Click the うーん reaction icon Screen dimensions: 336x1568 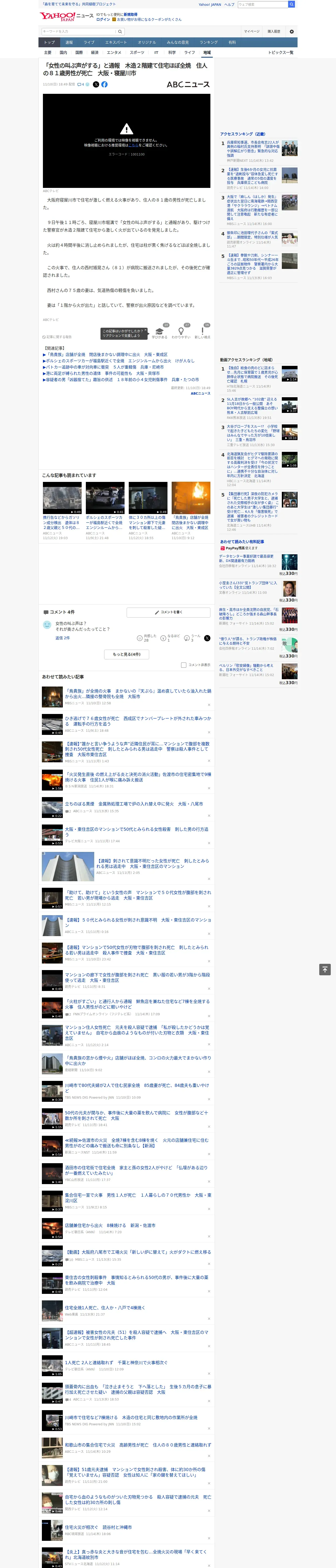(187, 638)
